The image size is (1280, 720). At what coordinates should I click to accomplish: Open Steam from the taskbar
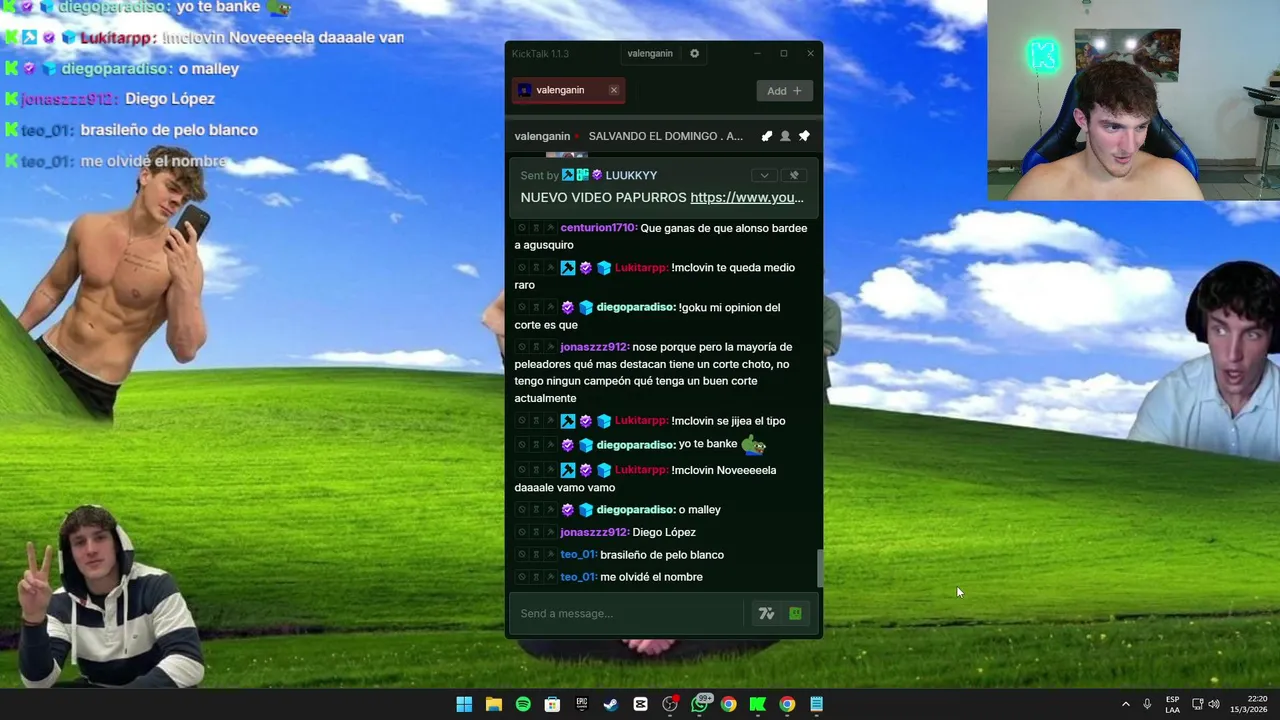point(611,704)
